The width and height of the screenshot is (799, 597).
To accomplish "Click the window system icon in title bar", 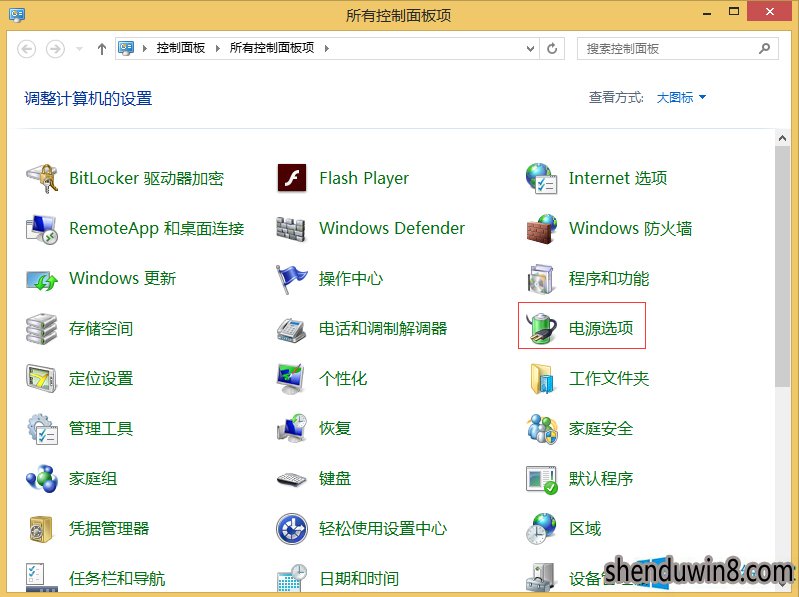I will coord(17,14).
